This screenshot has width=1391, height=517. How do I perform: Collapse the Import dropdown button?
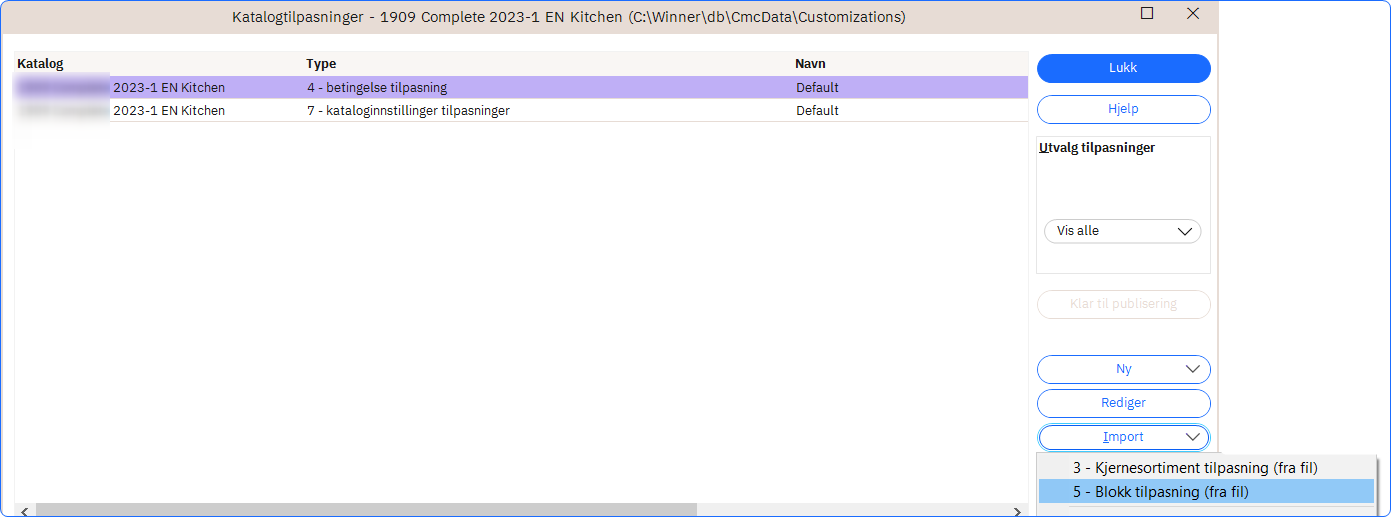[1123, 437]
